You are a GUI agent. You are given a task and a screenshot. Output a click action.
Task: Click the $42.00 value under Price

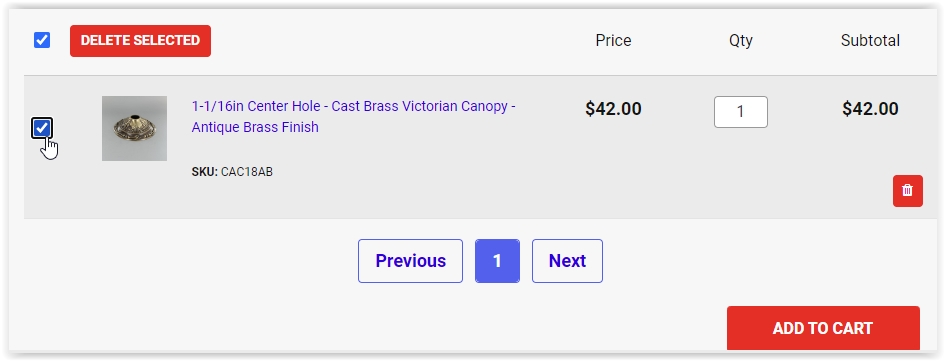614,109
